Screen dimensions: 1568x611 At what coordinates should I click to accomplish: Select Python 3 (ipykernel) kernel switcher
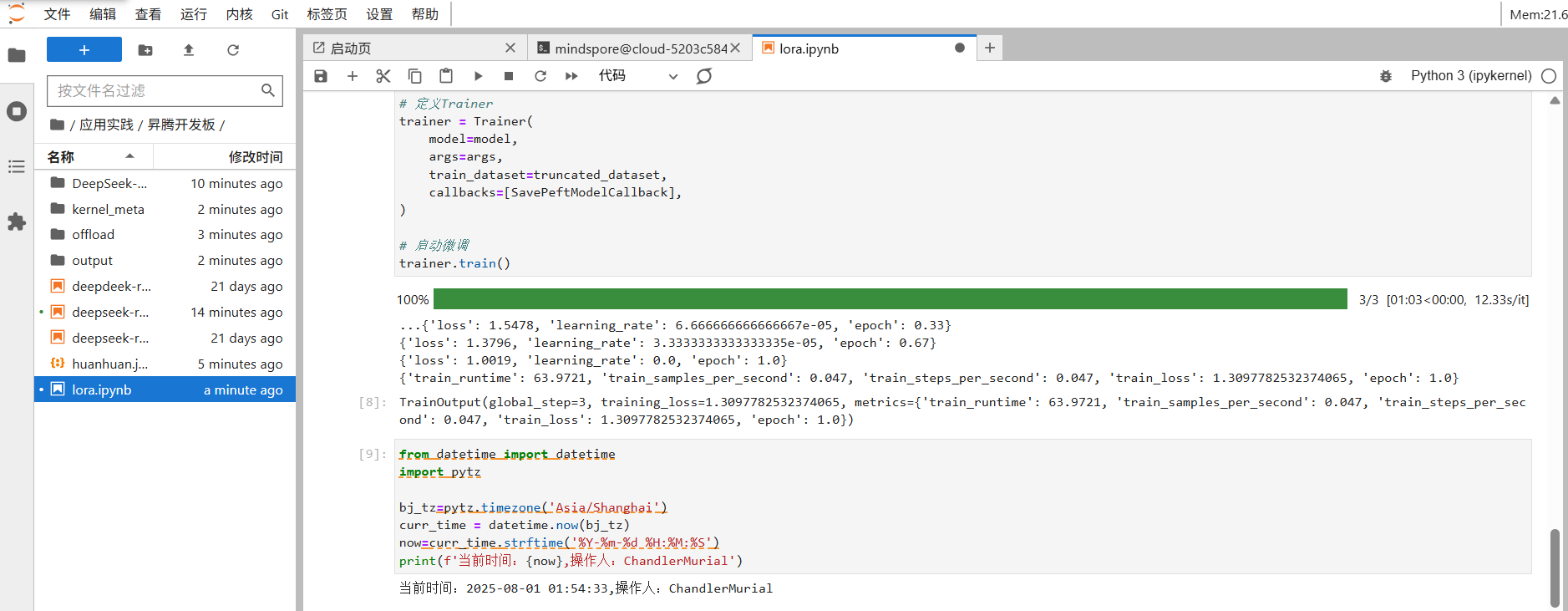click(1470, 76)
